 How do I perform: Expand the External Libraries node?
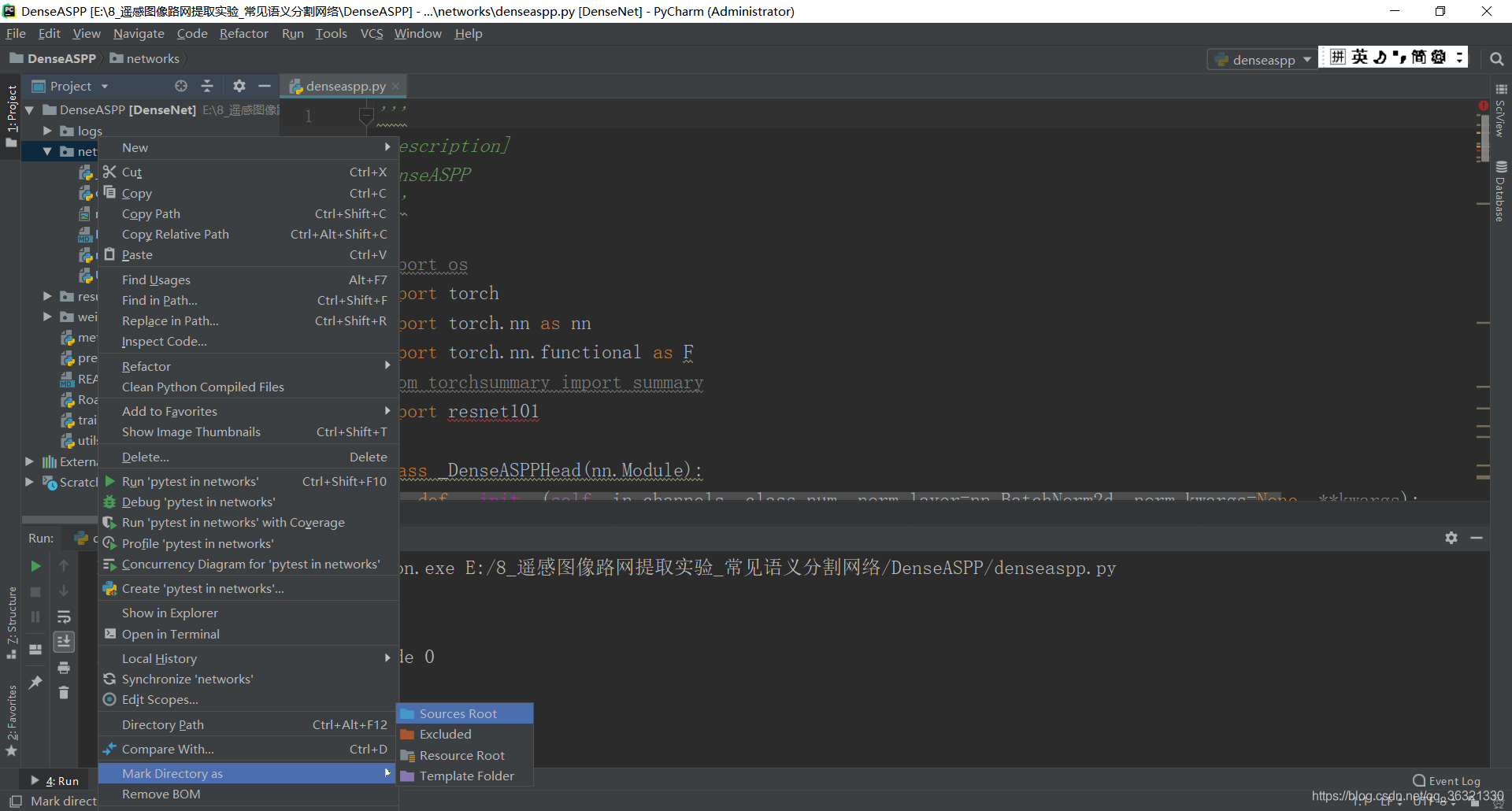(x=30, y=461)
